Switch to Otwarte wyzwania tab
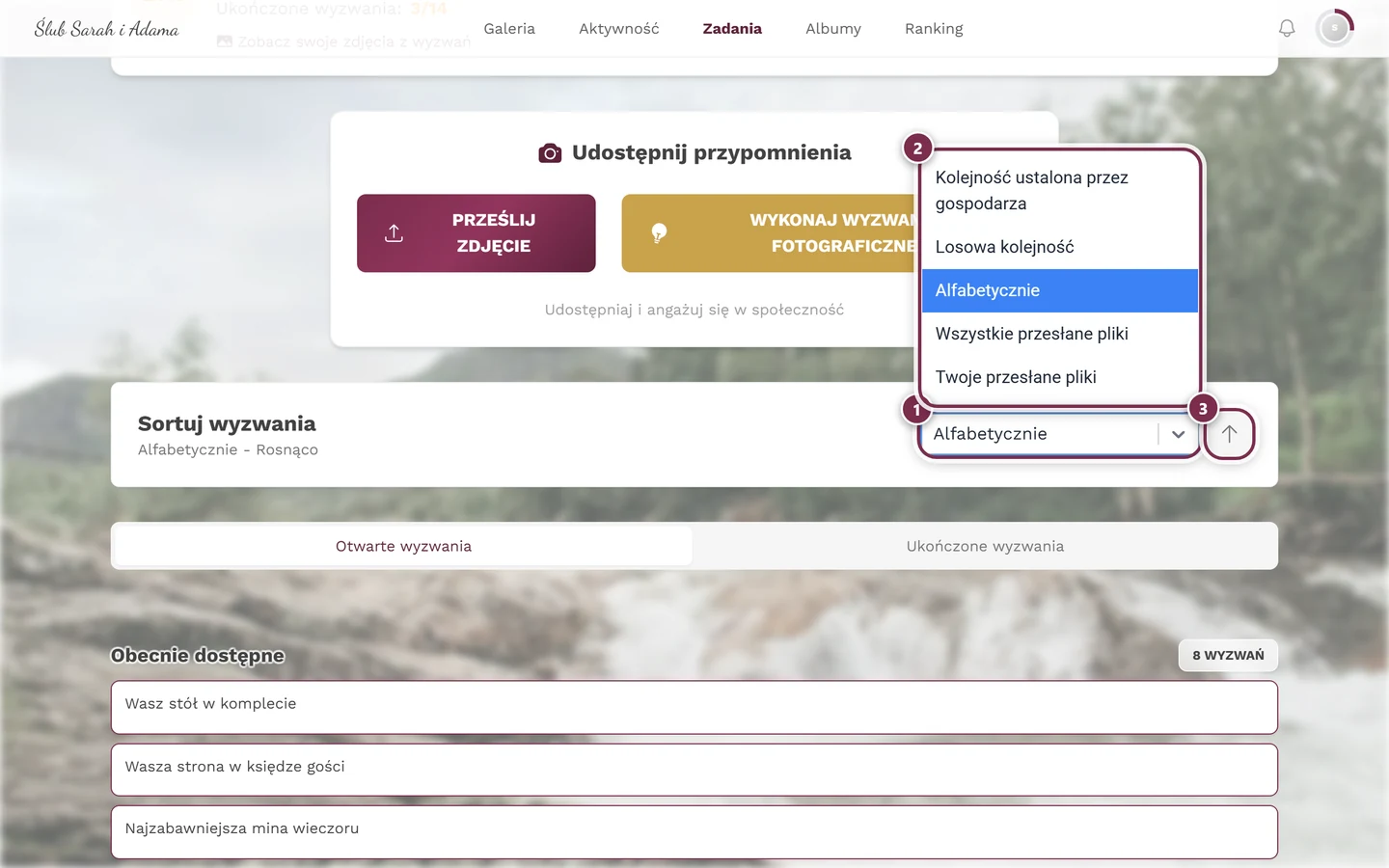 click(403, 546)
